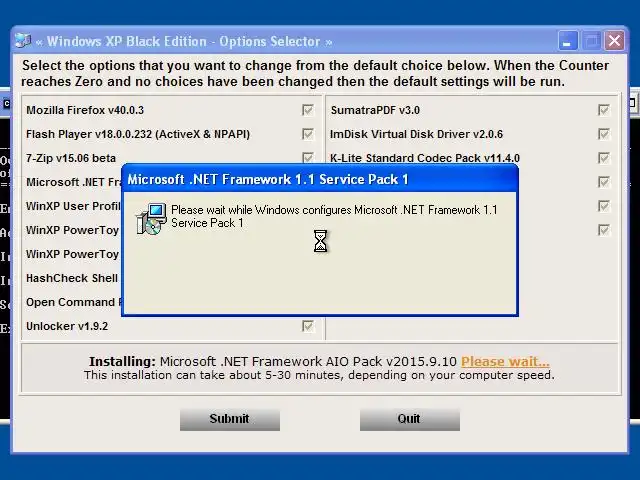Toggle the Unlocker v1.9.2 checkbox
This screenshot has width=640, height=480.
tap(308, 326)
